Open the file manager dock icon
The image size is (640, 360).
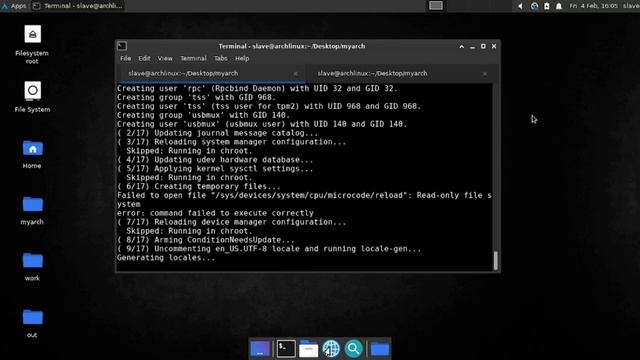(x=309, y=349)
